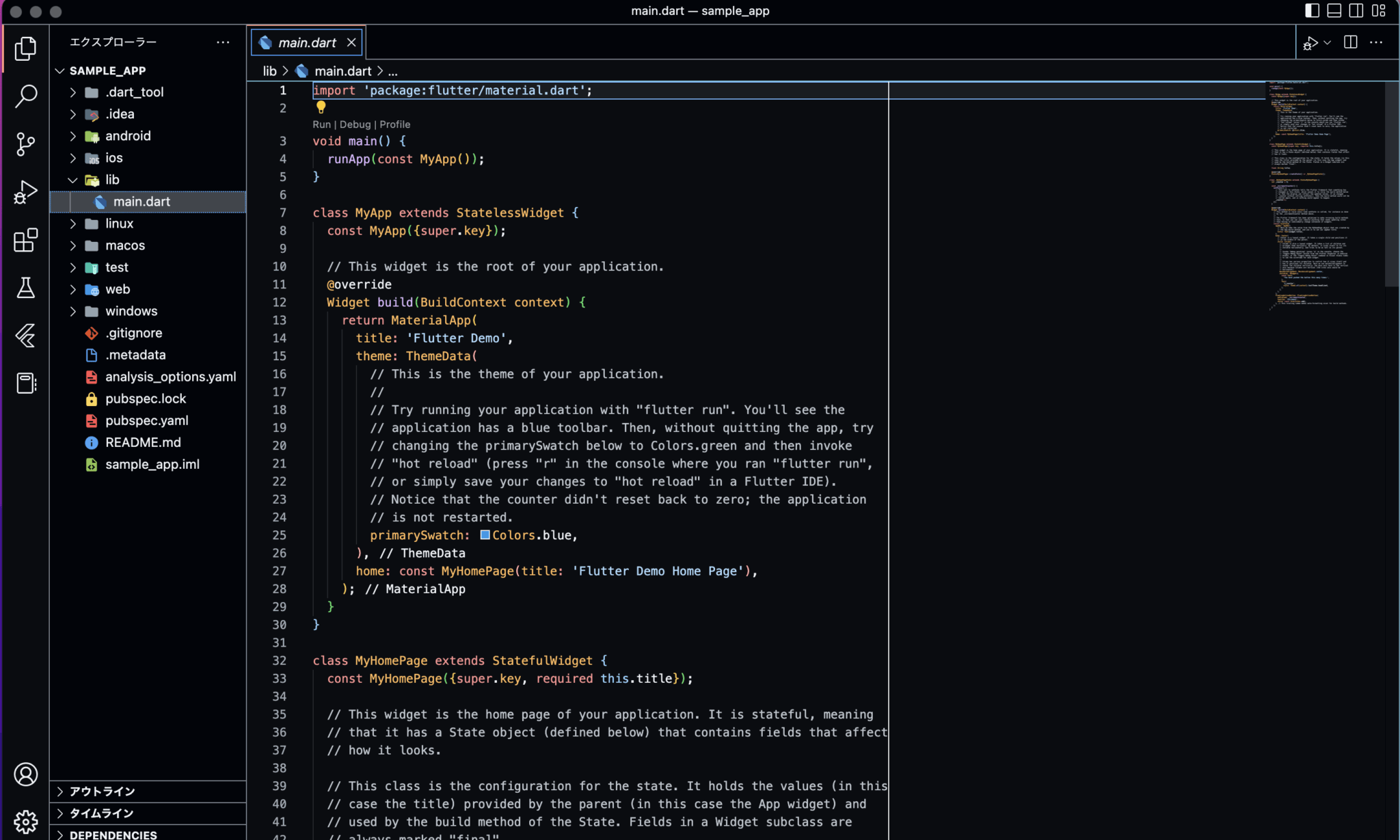Viewport: 1400px width, 840px height.
Task: Expand the .dart_tool folder
Action: pyautogui.click(x=148, y=92)
